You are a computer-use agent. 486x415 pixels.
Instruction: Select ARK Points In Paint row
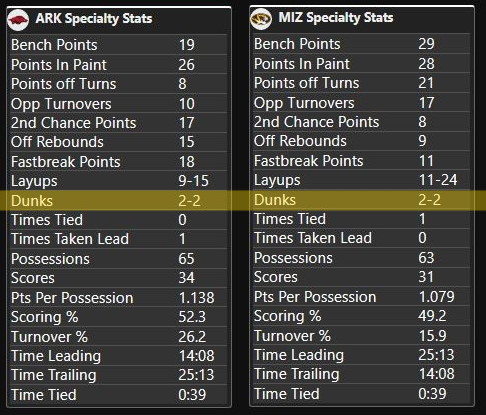[119, 64]
